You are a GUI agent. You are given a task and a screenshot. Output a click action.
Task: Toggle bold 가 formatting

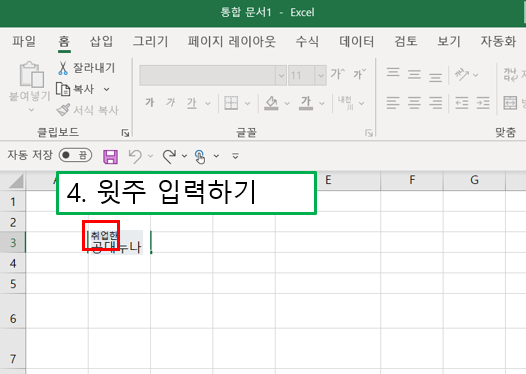point(150,102)
